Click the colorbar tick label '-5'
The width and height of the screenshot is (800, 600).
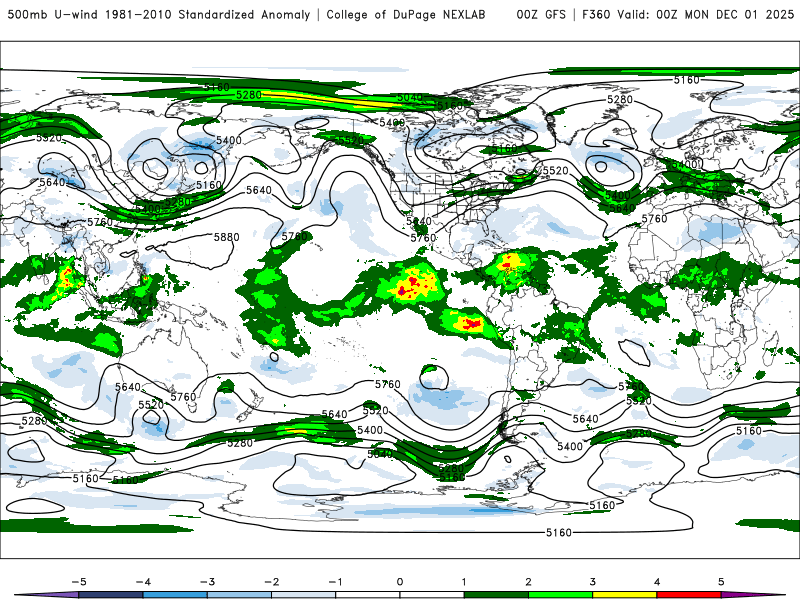(79, 582)
